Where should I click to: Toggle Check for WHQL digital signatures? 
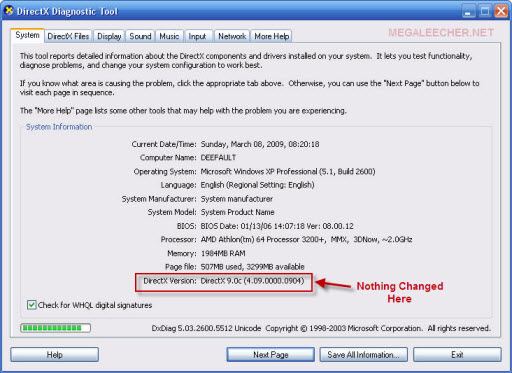pyautogui.click(x=32, y=305)
